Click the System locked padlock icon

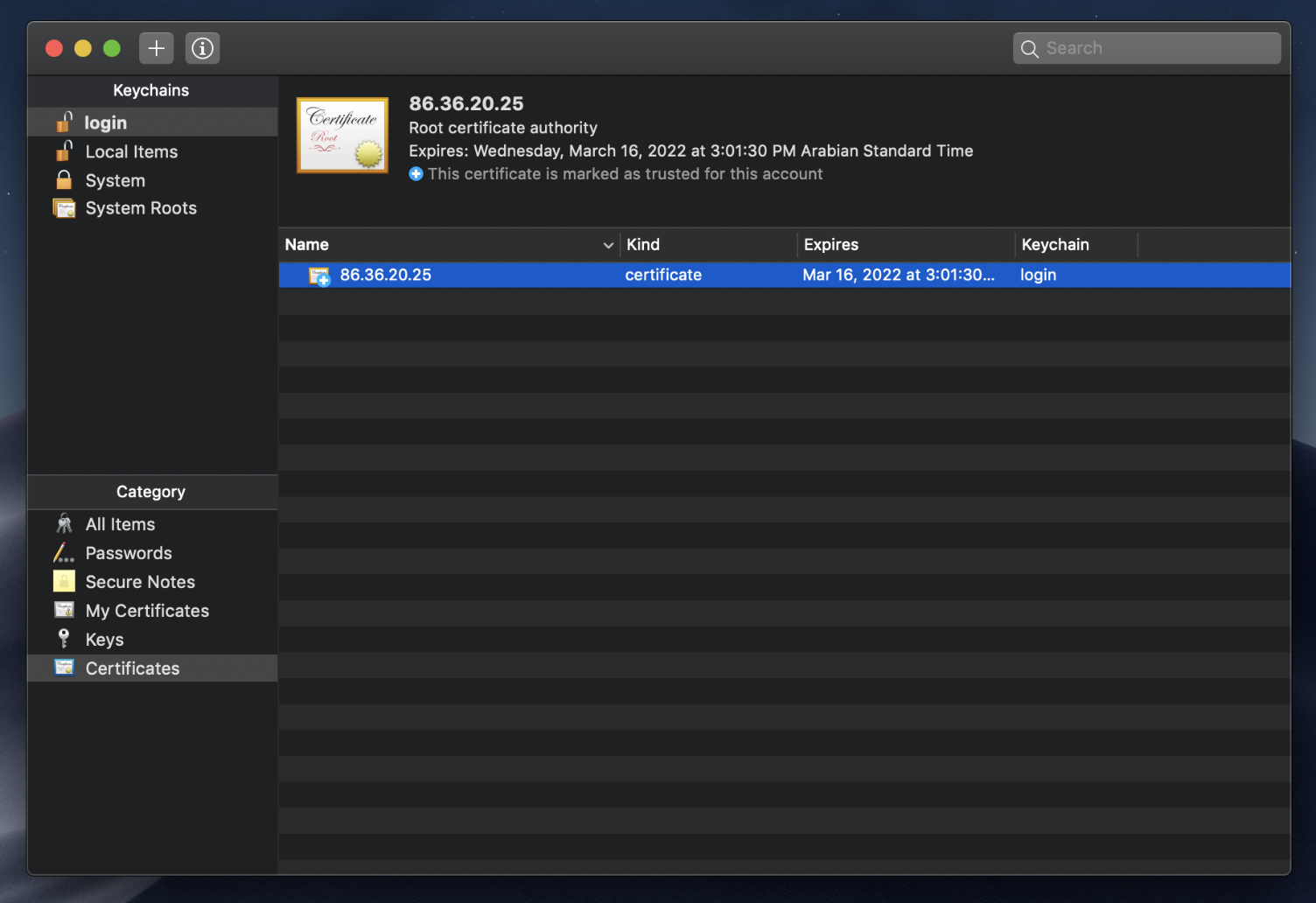point(64,179)
